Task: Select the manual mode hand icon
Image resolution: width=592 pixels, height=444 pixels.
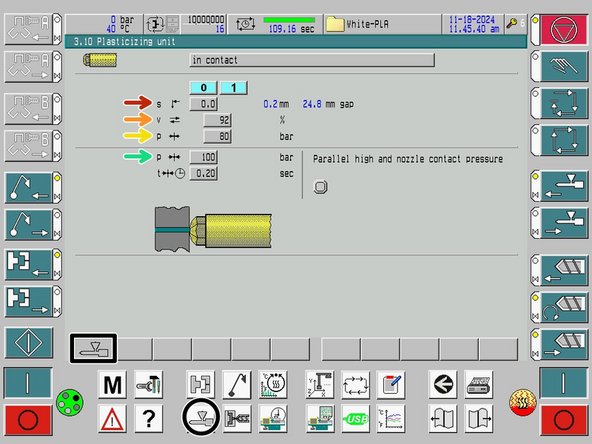Action: [x=564, y=66]
